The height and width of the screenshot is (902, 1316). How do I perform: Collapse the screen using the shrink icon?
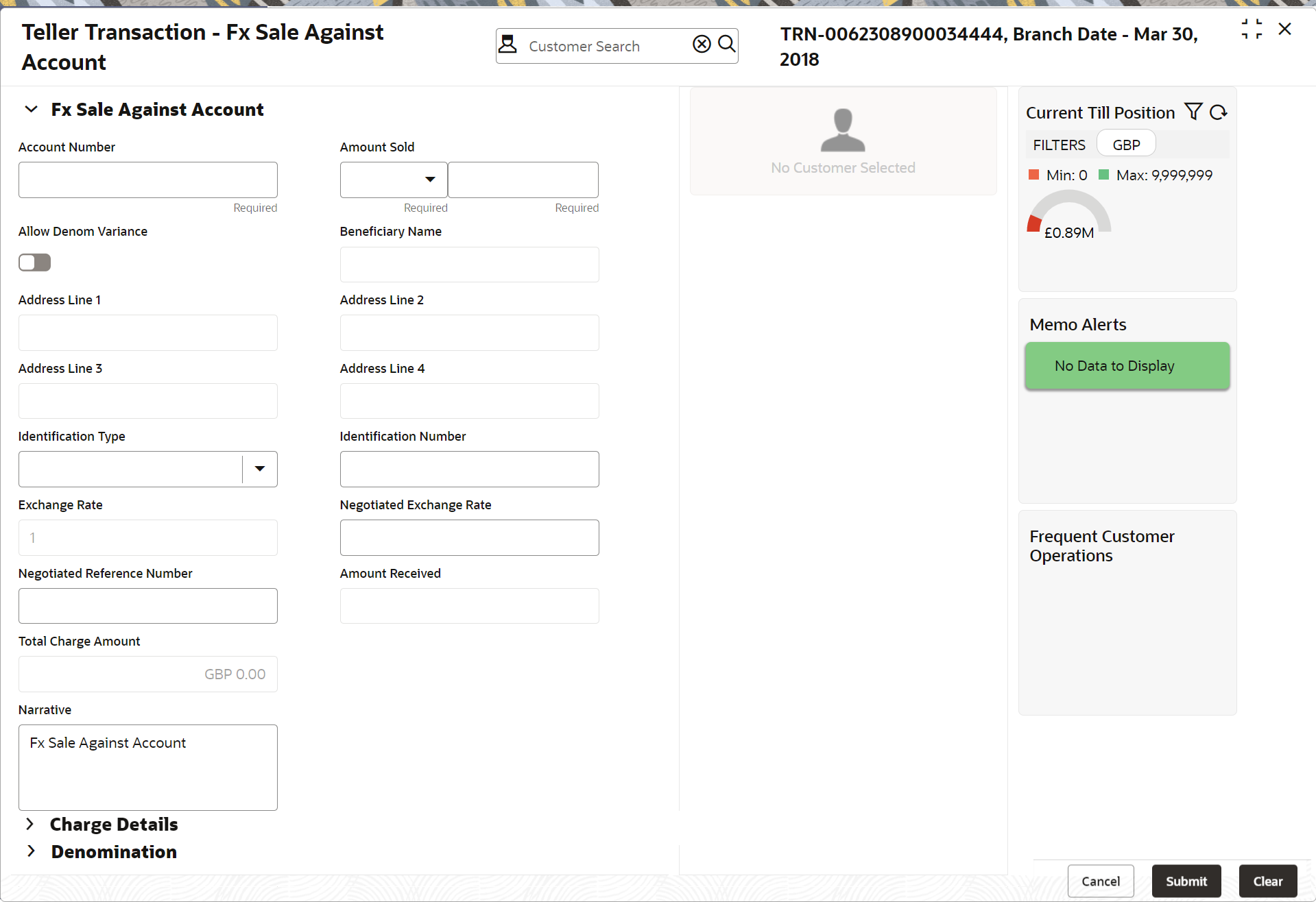pyautogui.click(x=1252, y=29)
